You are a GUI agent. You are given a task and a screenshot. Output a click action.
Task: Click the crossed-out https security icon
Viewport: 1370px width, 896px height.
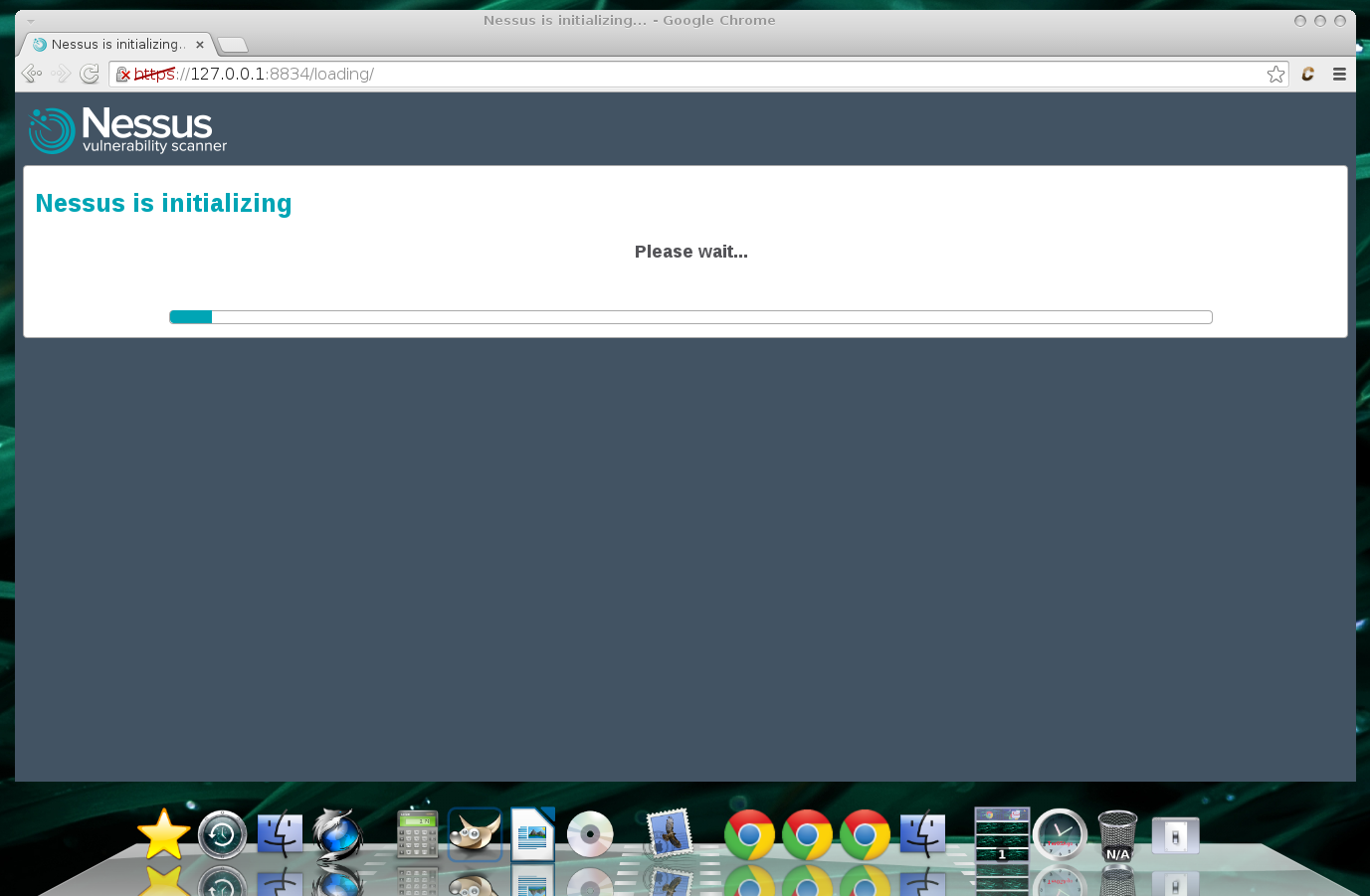click(123, 74)
